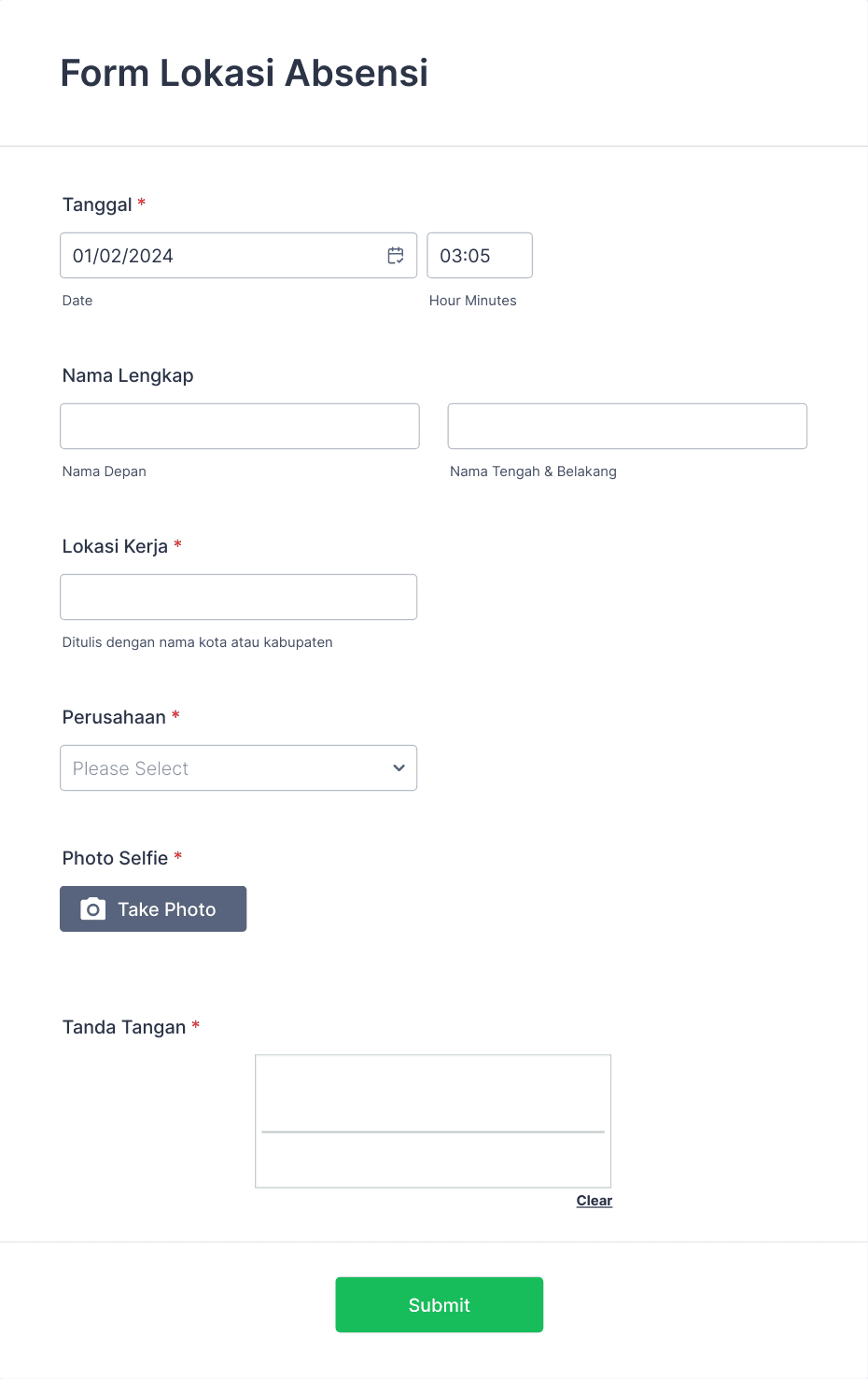
Task: Click the Form Lokasi Absensi title
Action: click(x=244, y=73)
